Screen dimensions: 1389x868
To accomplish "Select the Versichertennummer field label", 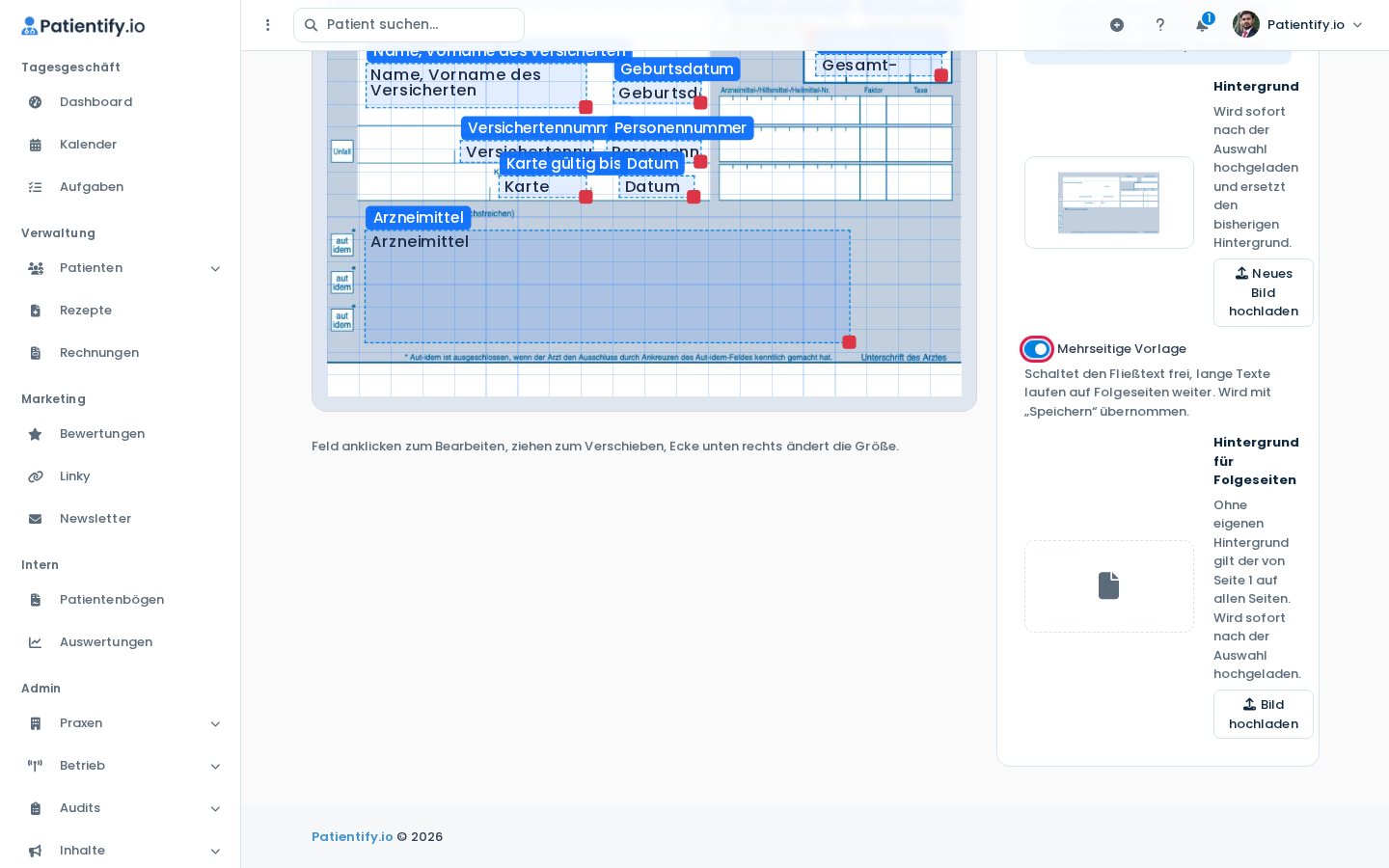I will click(534, 128).
